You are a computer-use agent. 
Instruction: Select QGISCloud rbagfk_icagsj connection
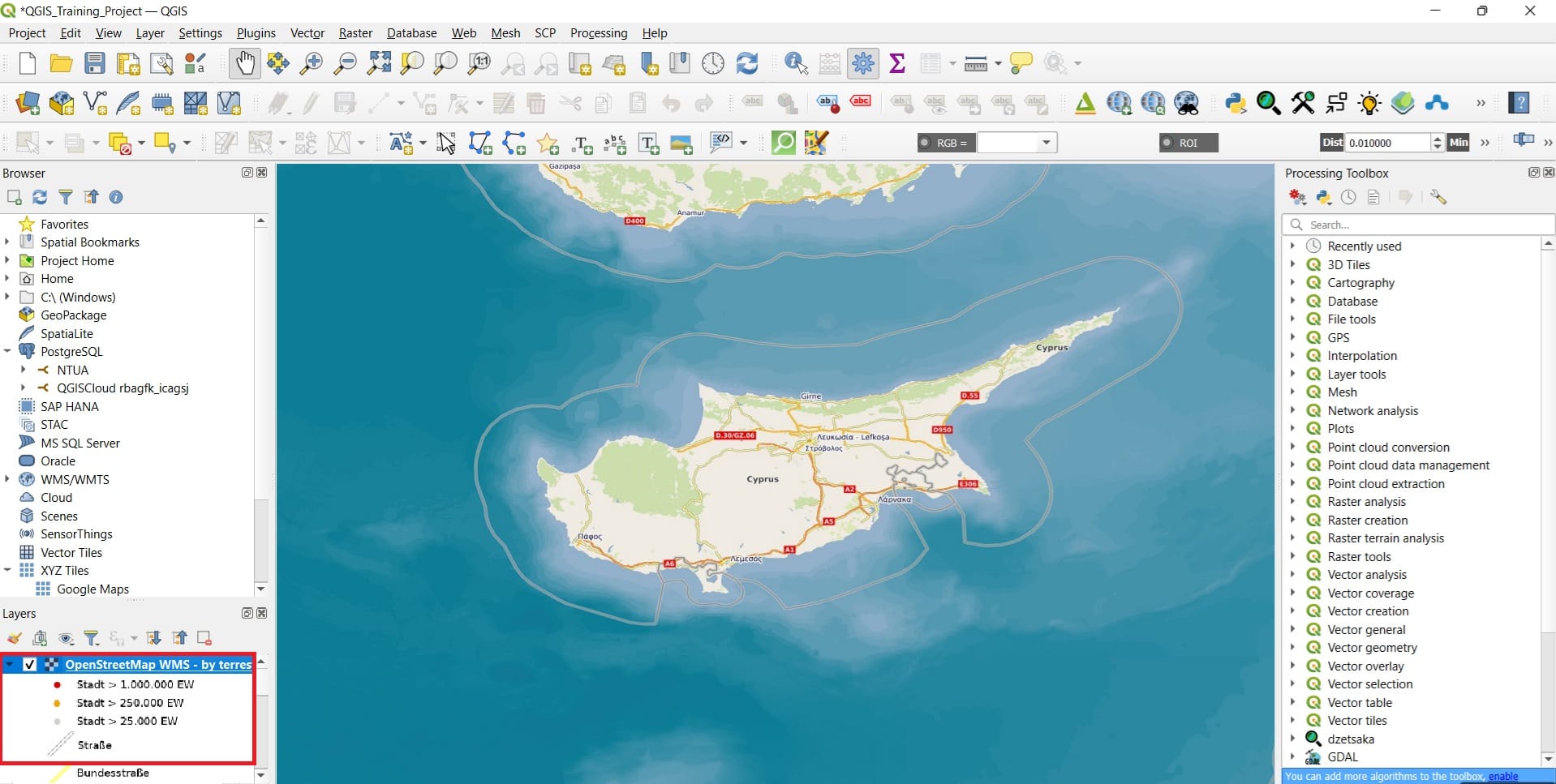(x=123, y=388)
